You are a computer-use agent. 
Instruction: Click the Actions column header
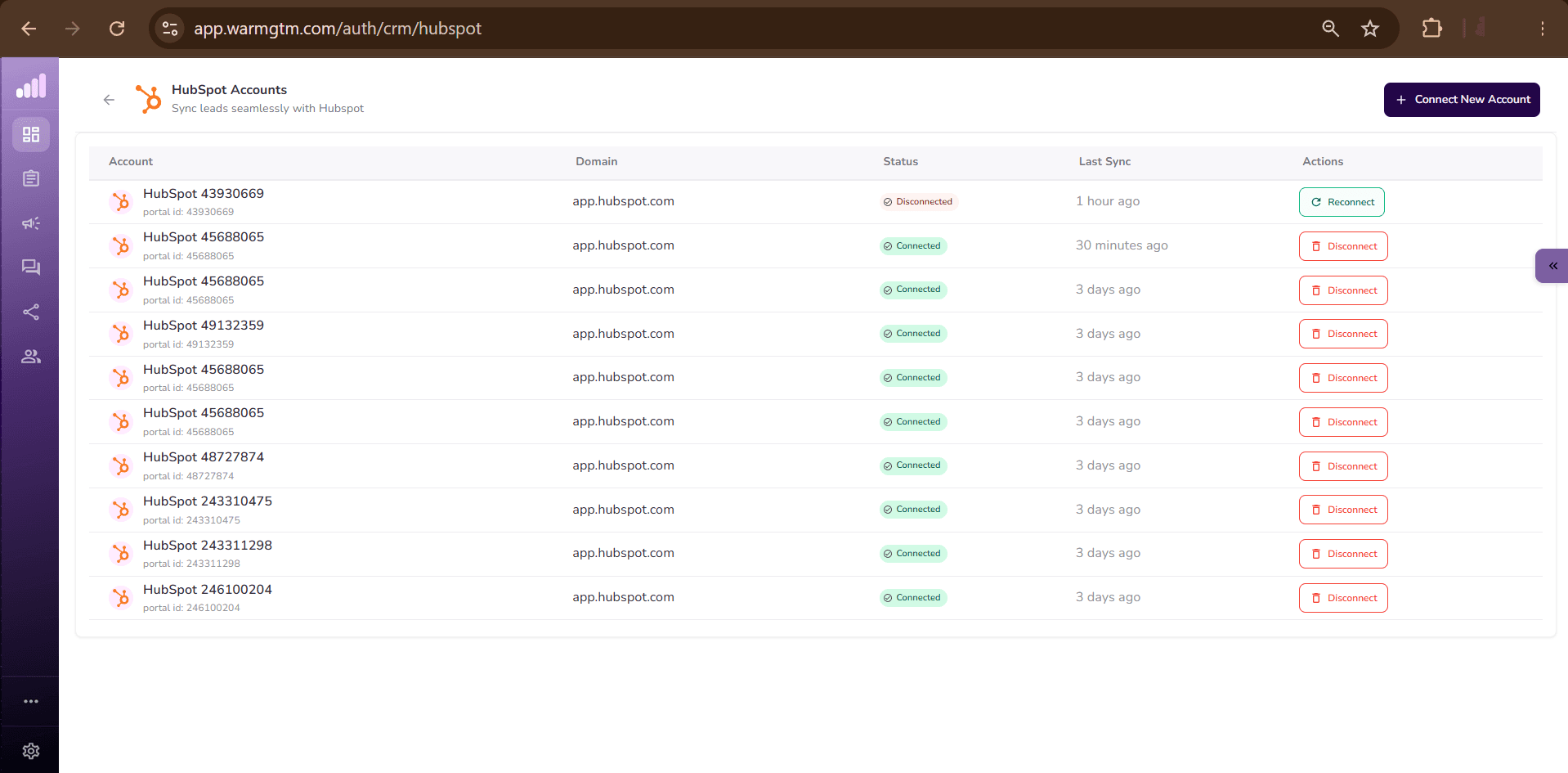click(x=1323, y=162)
